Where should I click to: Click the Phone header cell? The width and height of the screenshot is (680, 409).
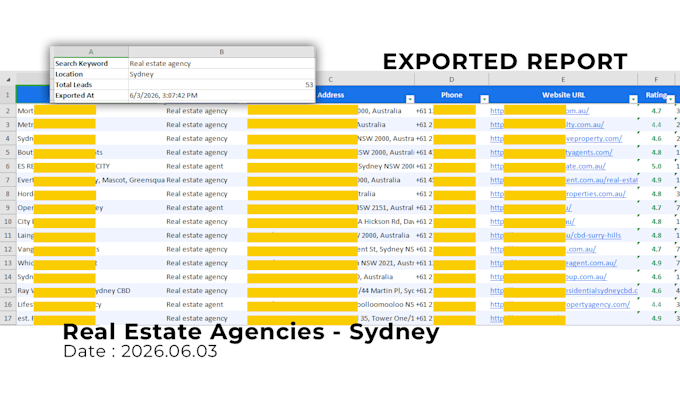pyautogui.click(x=451, y=95)
